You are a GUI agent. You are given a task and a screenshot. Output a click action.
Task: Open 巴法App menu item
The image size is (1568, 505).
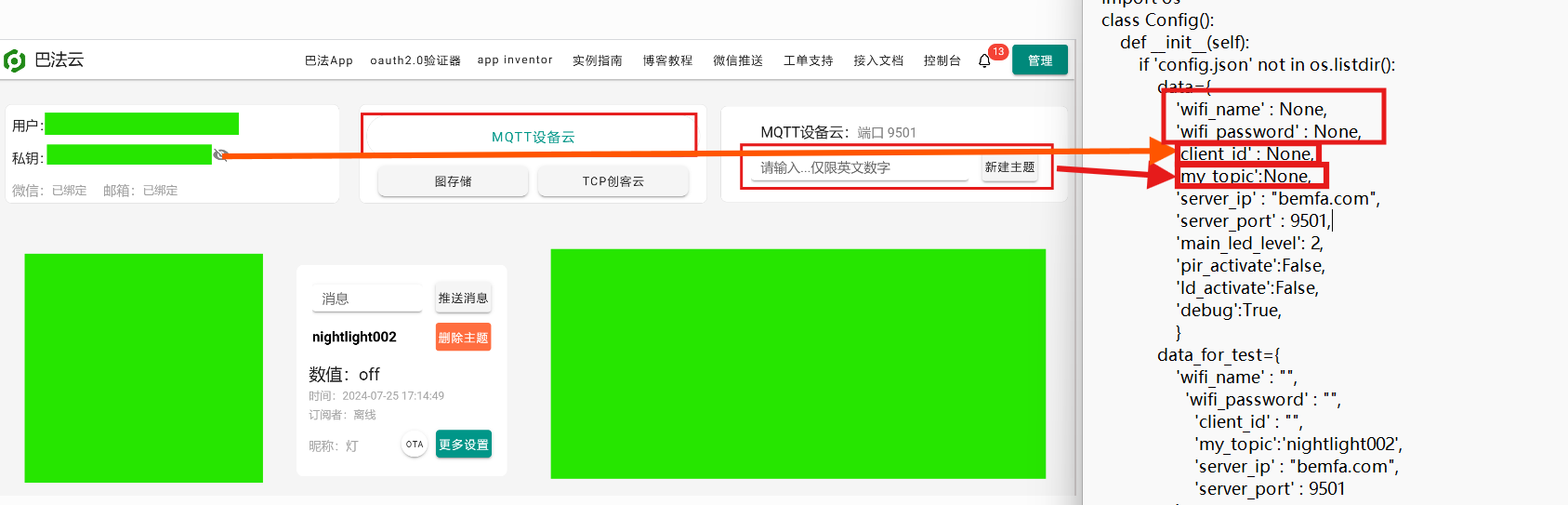tap(329, 60)
